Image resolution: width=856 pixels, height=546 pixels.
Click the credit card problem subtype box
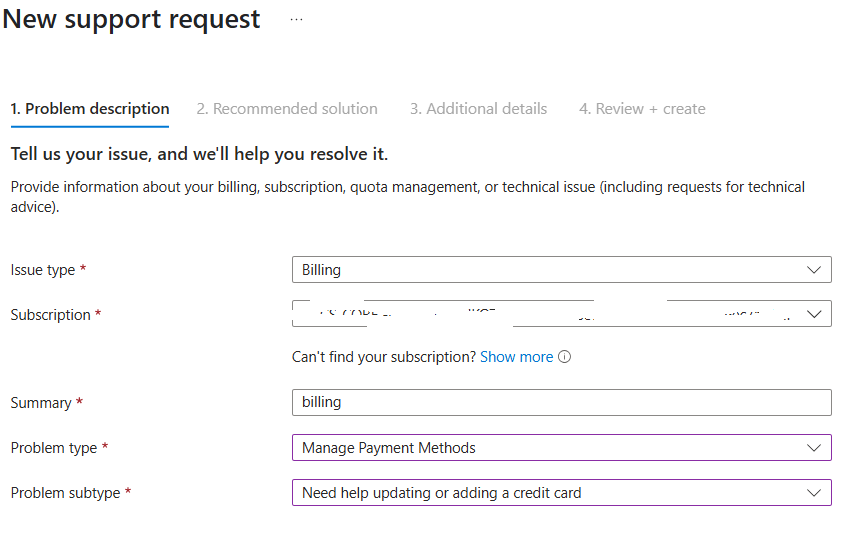pyautogui.click(x=562, y=492)
